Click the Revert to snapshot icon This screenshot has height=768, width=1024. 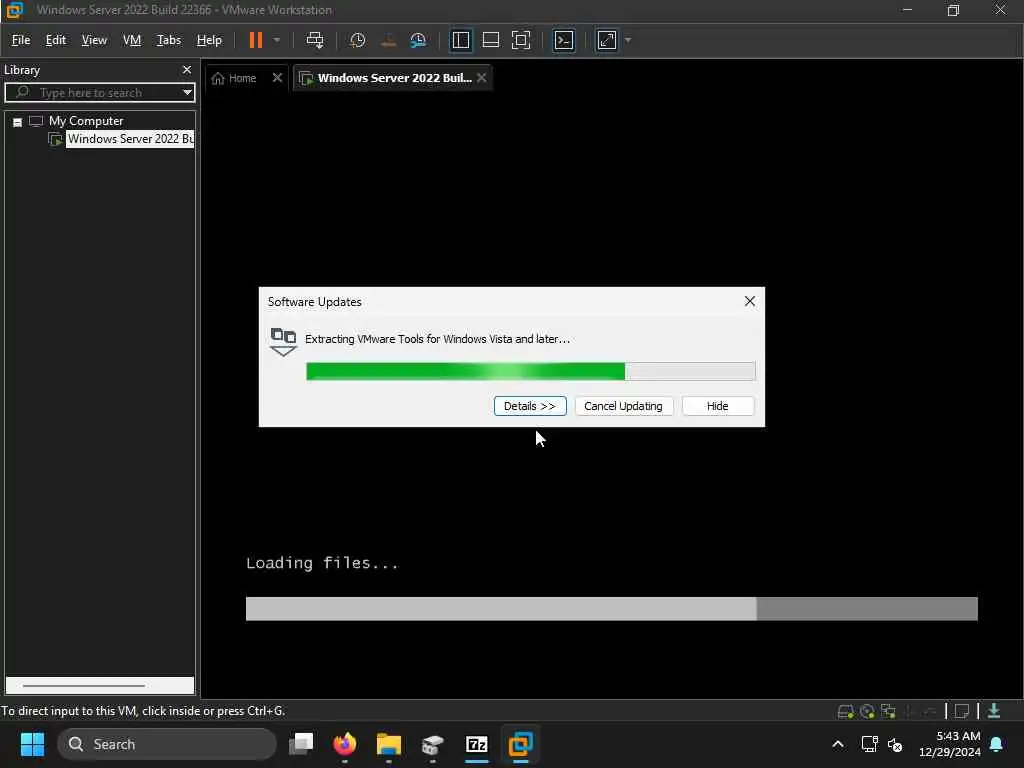click(389, 40)
